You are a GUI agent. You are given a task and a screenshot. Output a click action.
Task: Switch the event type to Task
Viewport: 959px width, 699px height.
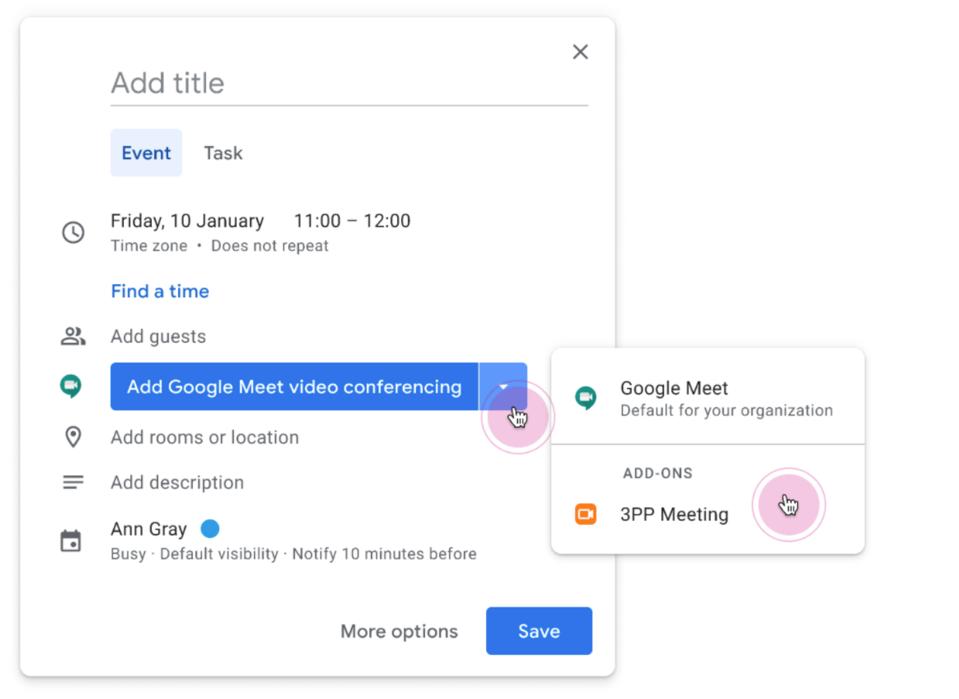pyautogui.click(x=222, y=153)
